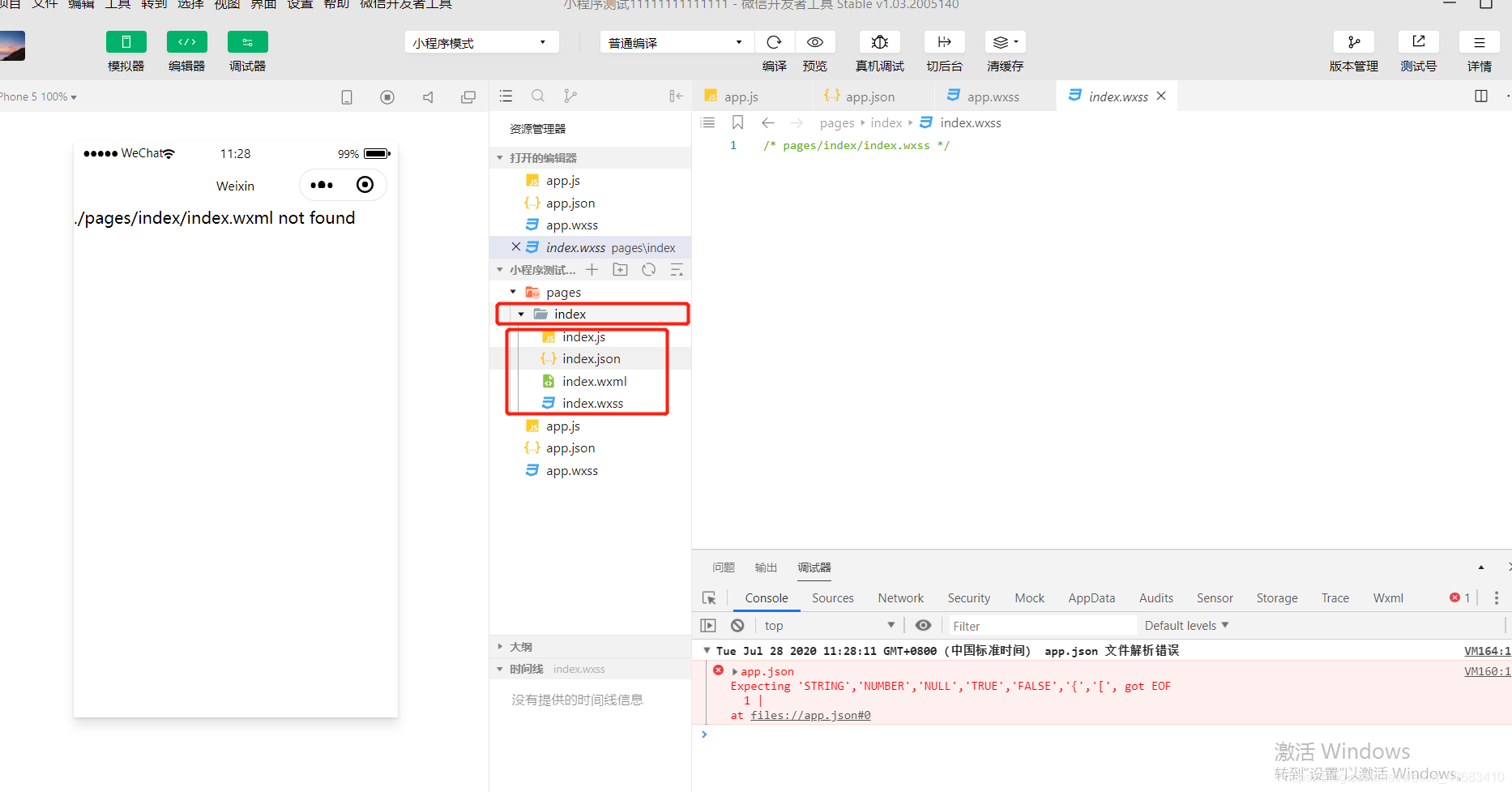
Task: Click the console Filter input field
Action: tap(1041, 626)
